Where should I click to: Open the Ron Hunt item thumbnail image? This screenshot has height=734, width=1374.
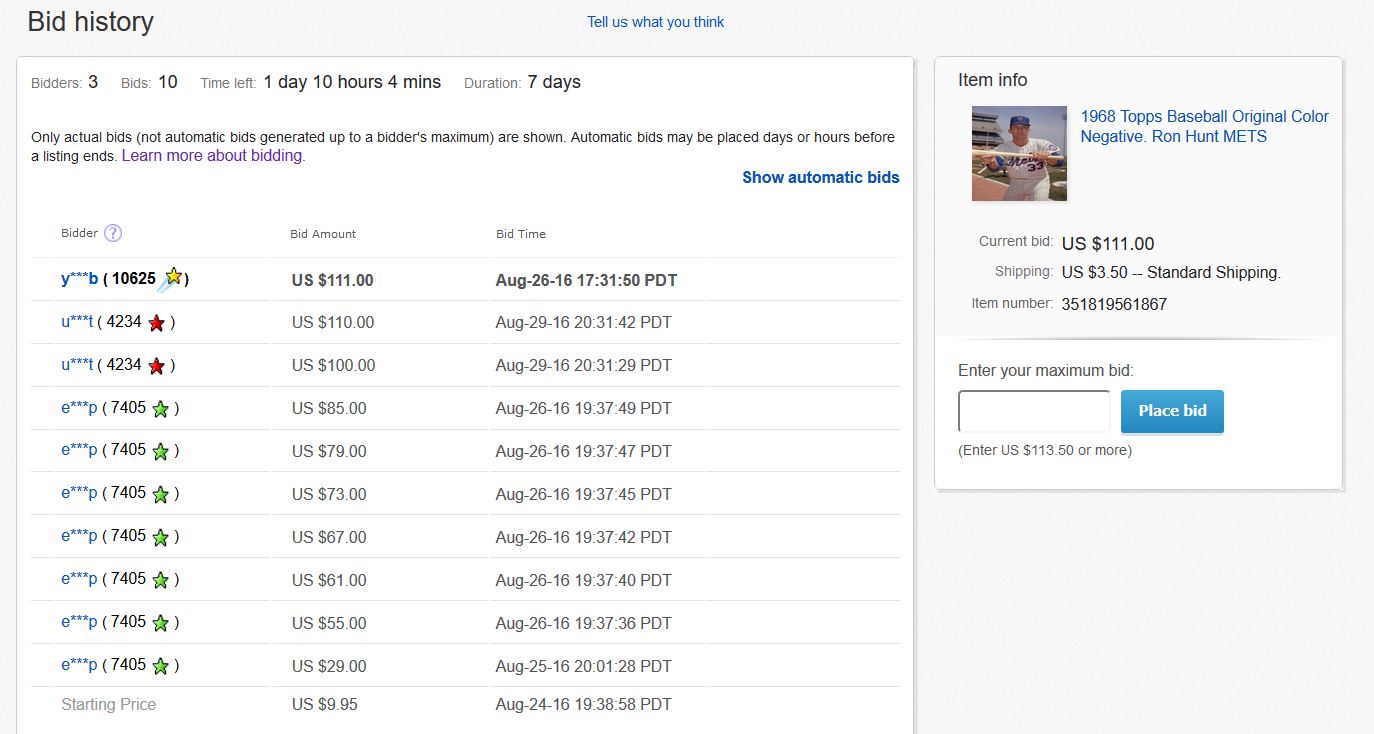click(1019, 153)
